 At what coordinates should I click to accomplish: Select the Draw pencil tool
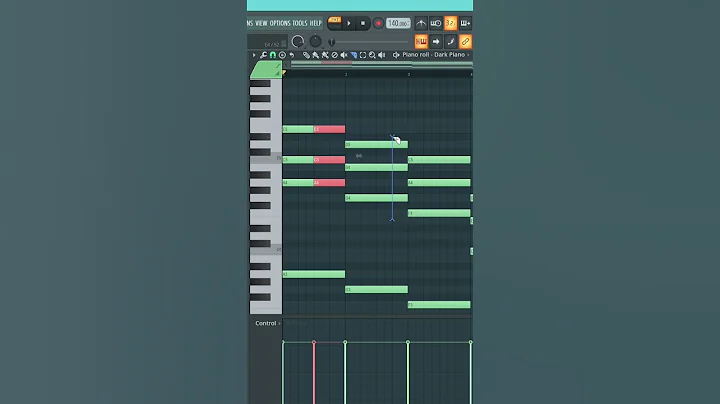point(306,55)
